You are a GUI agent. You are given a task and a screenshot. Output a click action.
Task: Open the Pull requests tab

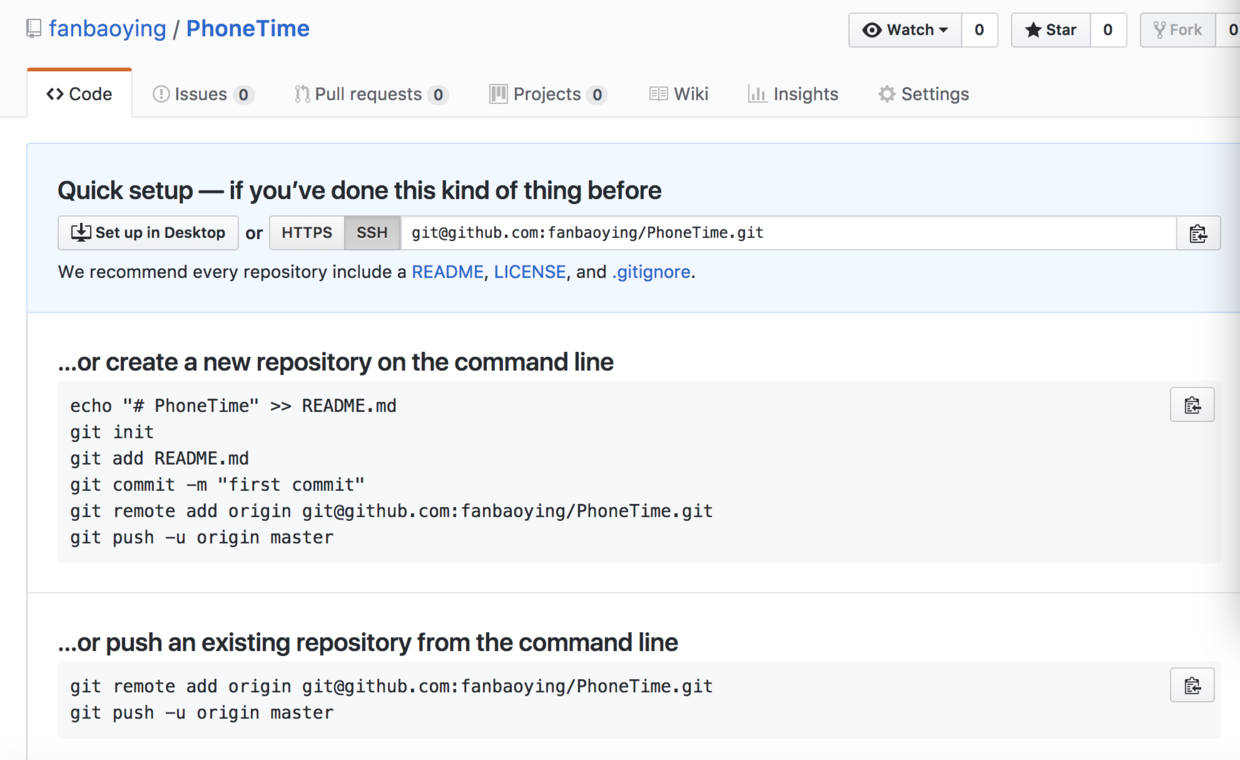pyautogui.click(x=368, y=94)
